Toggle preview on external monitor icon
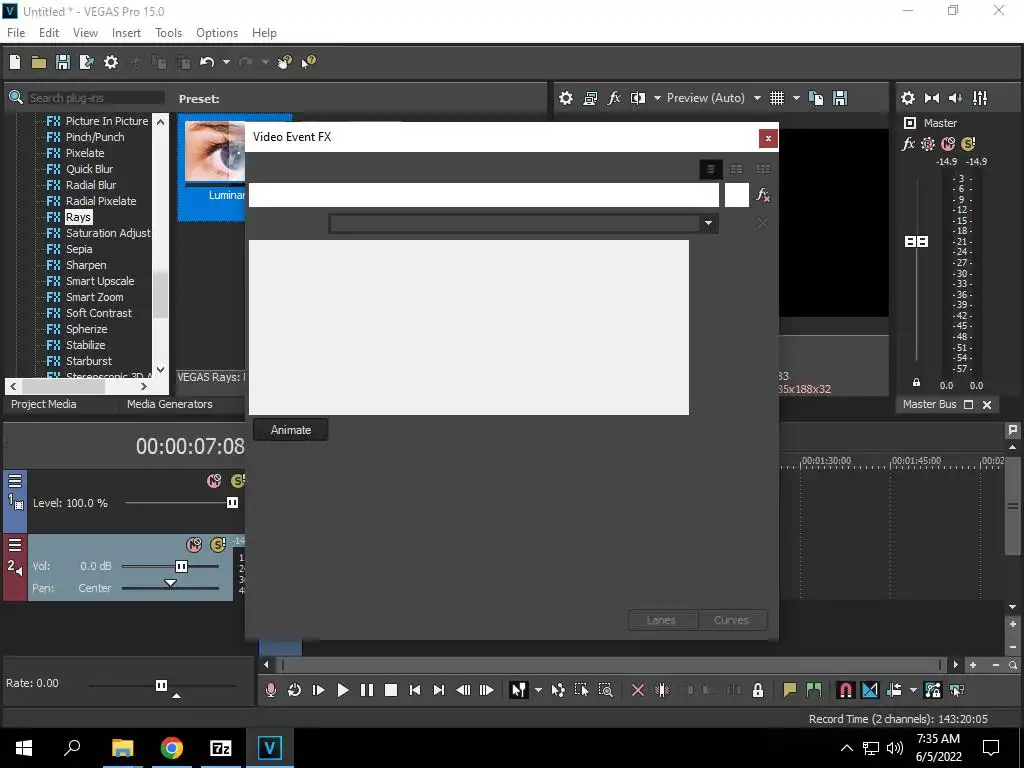Image resolution: width=1024 pixels, height=768 pixels. point(590,98)
